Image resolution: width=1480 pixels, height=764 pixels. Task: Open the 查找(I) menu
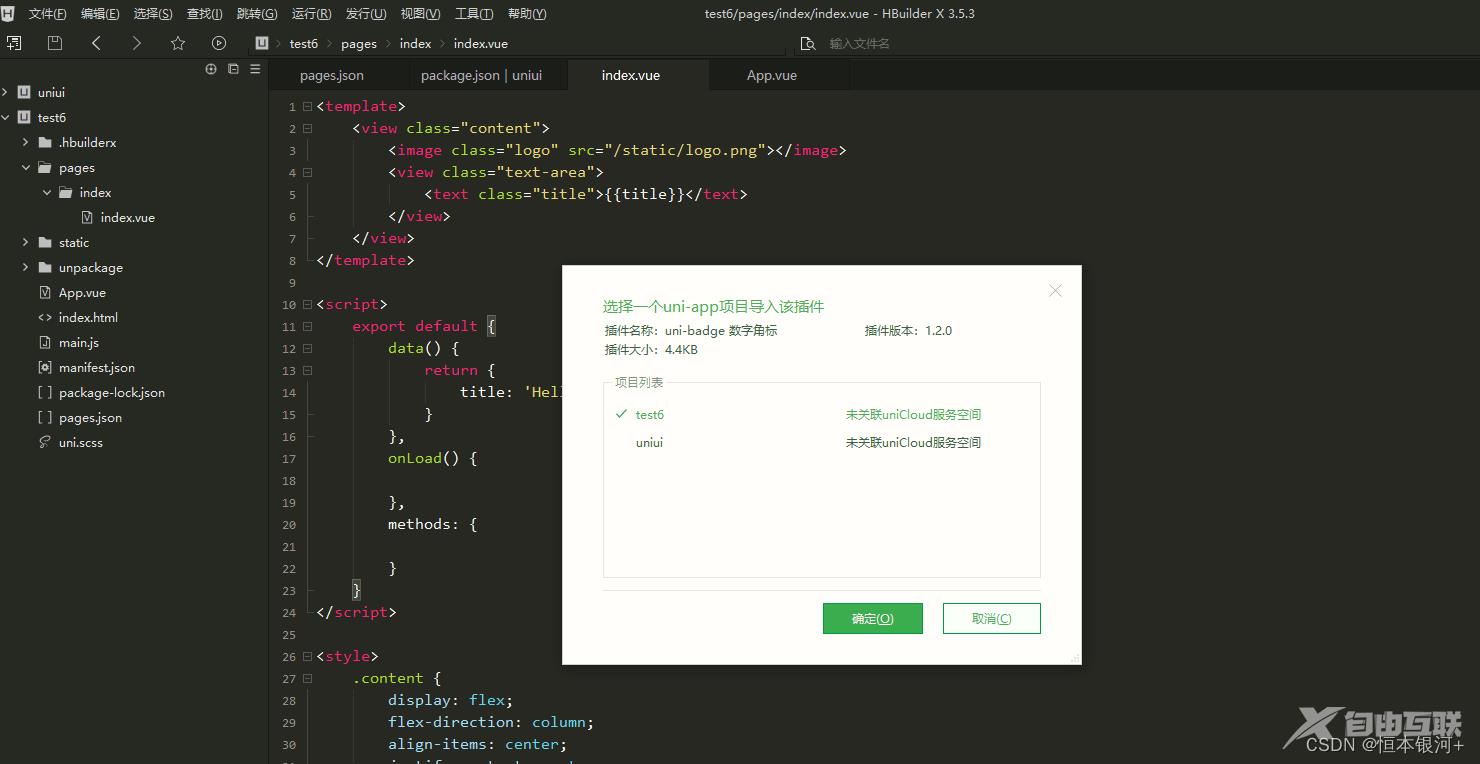pos(205,13)
